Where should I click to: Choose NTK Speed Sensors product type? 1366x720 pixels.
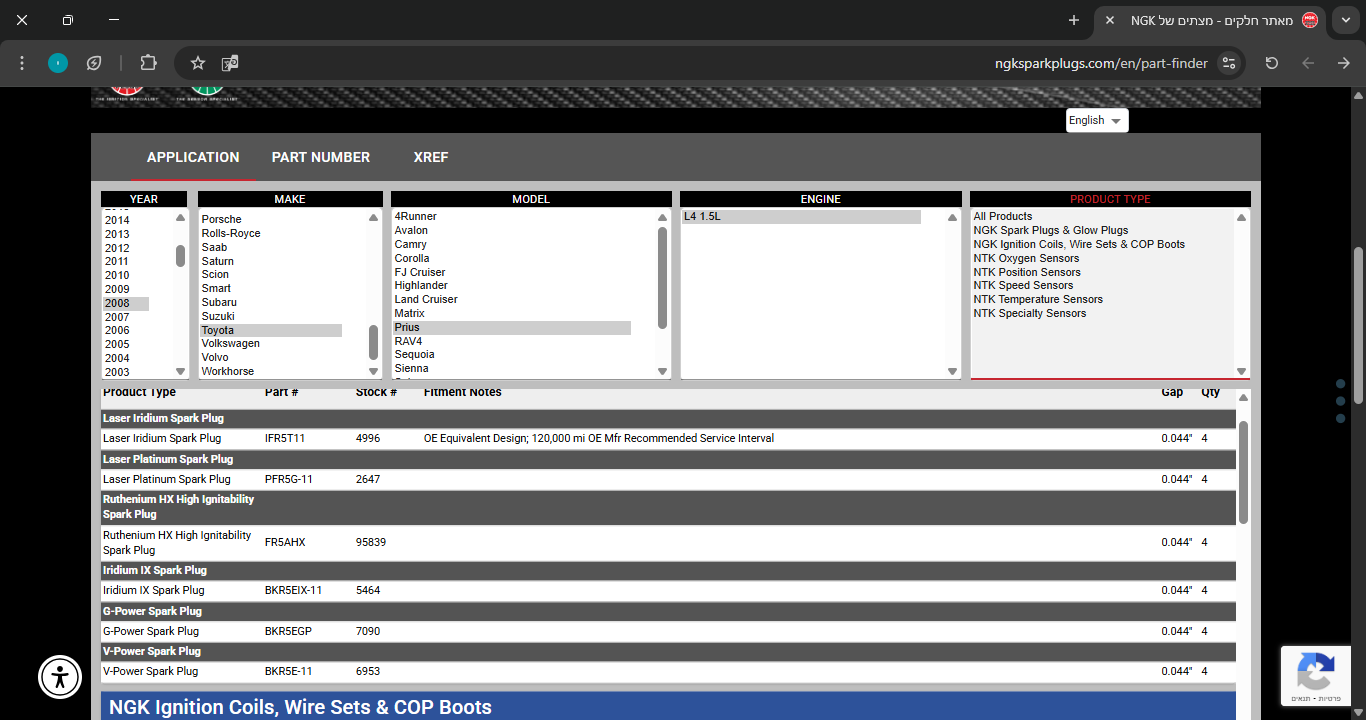pos(1022,285)
